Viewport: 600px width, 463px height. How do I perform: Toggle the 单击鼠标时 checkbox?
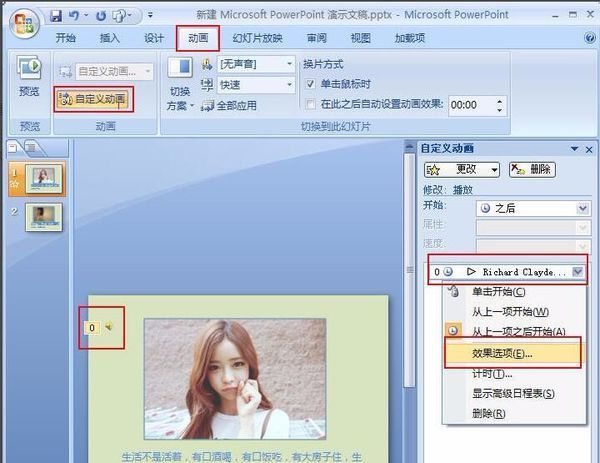pyautogui.click(x=310, y=84)
